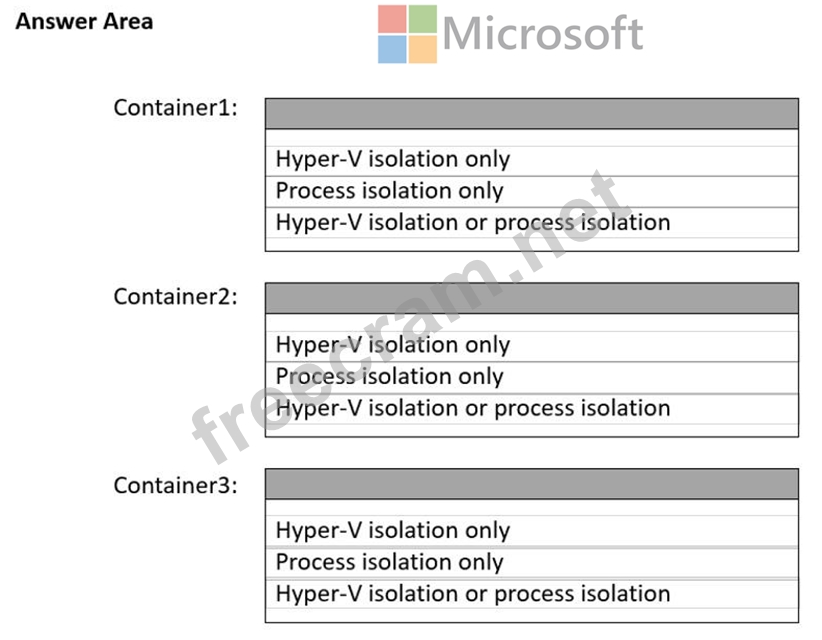Choose Process isolation only for Container3
822x640 pixels.
(x=390, y=562)
